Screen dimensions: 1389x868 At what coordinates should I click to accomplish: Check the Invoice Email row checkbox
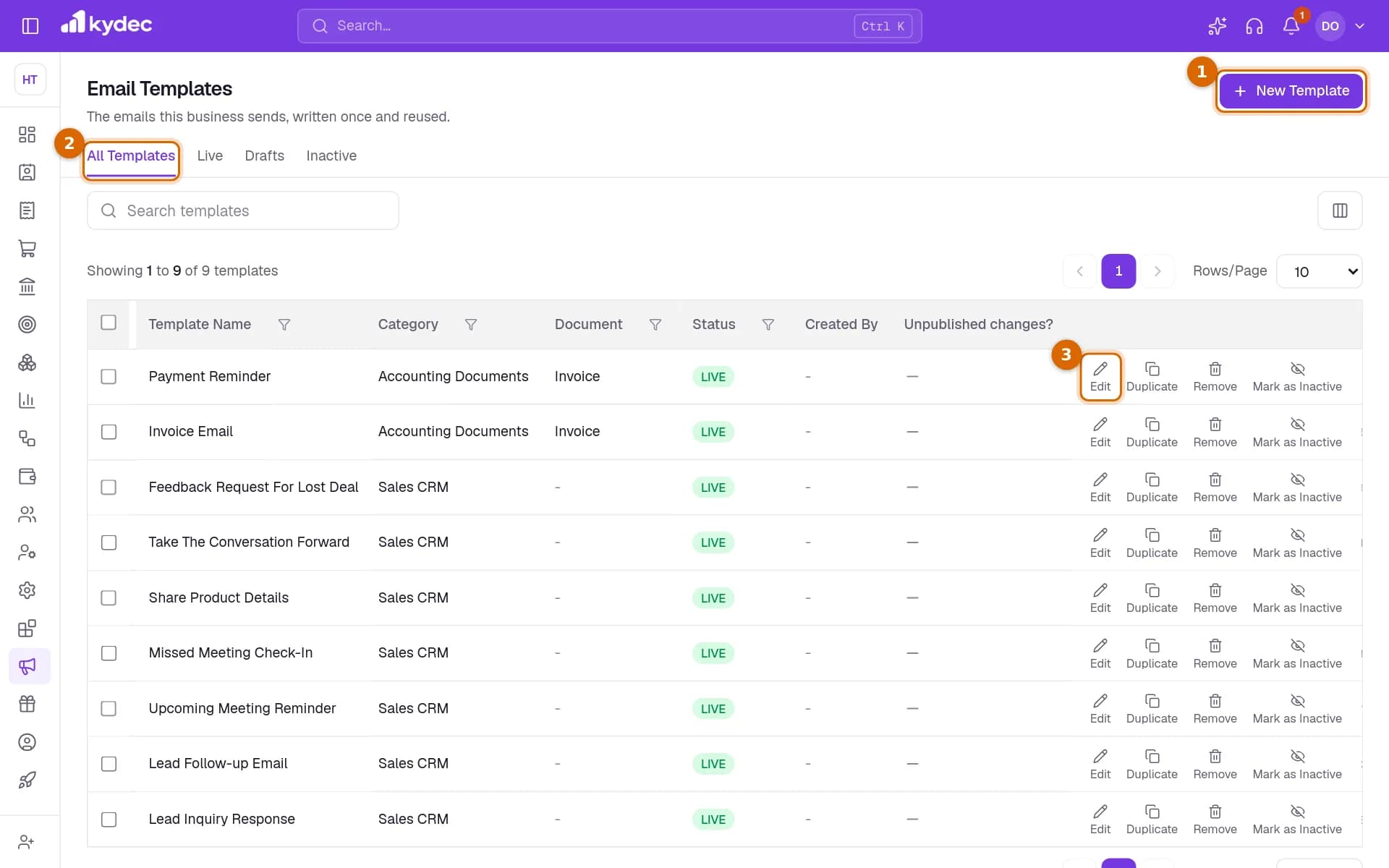click(x=109, y=432)
